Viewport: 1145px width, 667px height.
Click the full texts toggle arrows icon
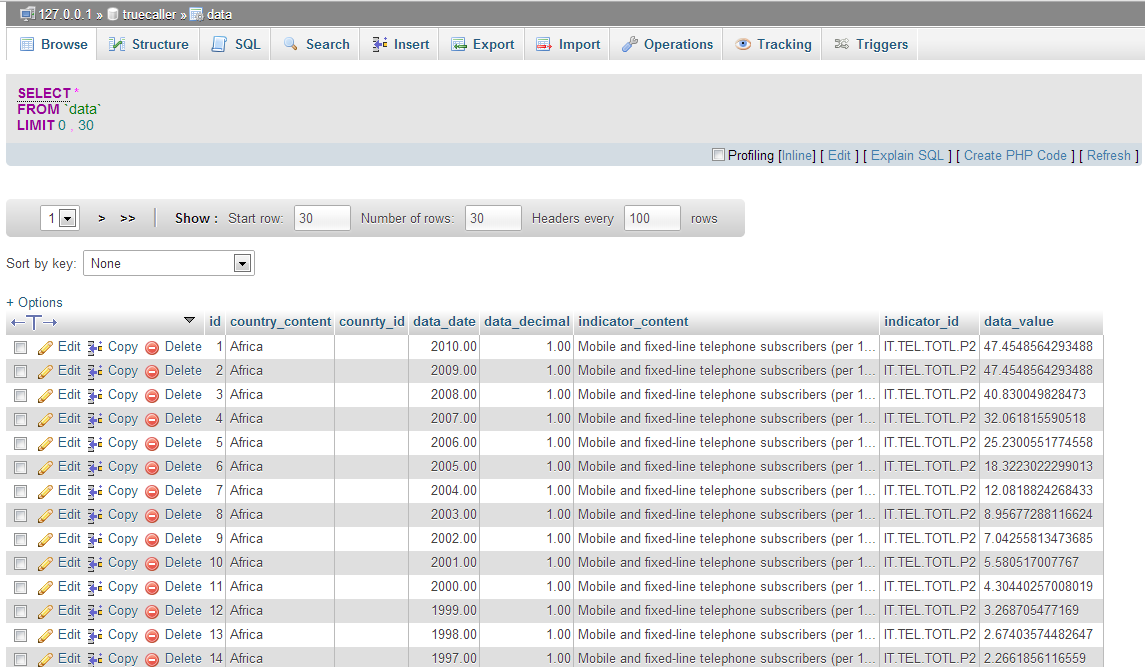pos(34,322)
